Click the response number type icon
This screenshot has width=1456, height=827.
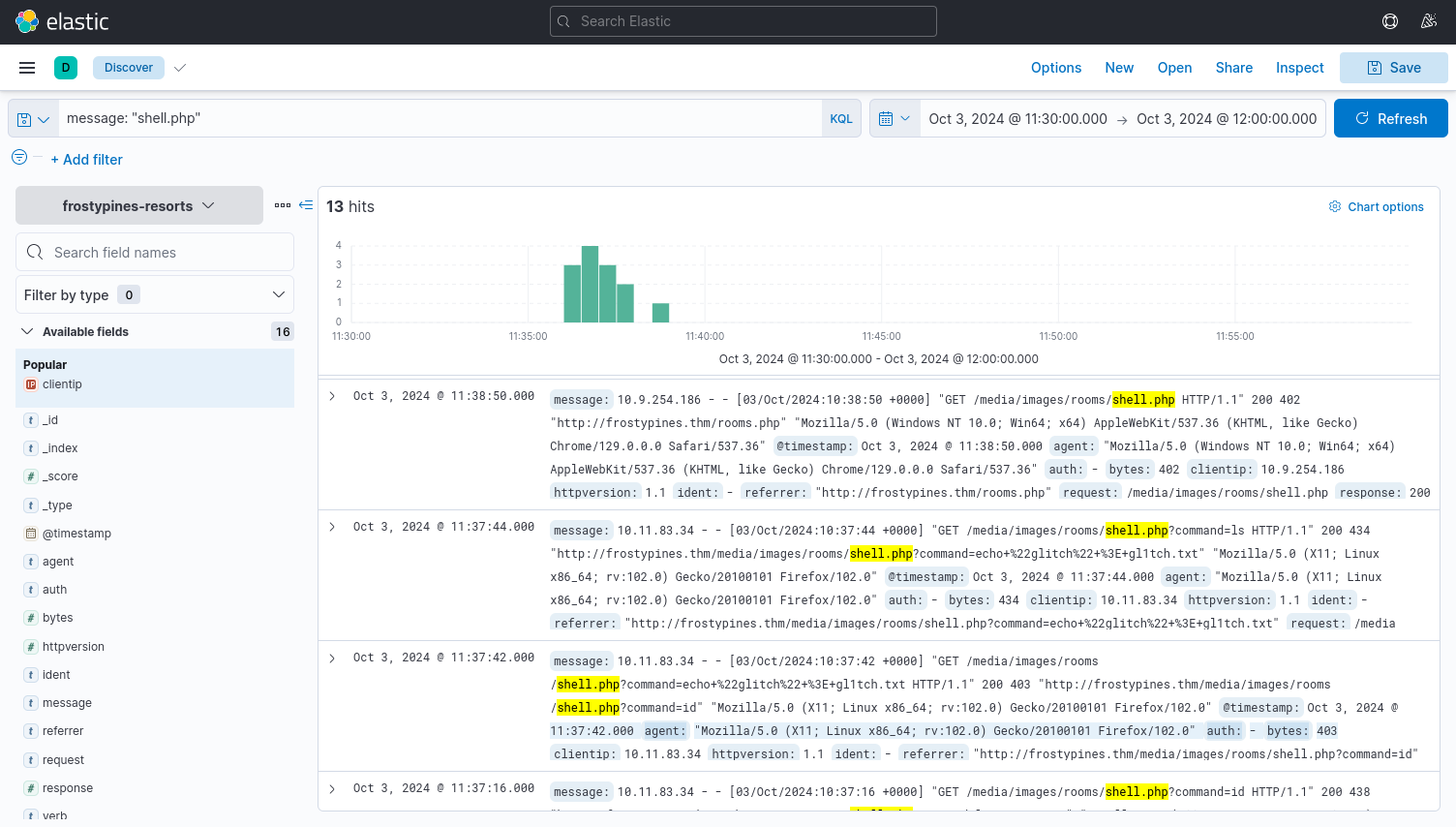click(31, 788)
